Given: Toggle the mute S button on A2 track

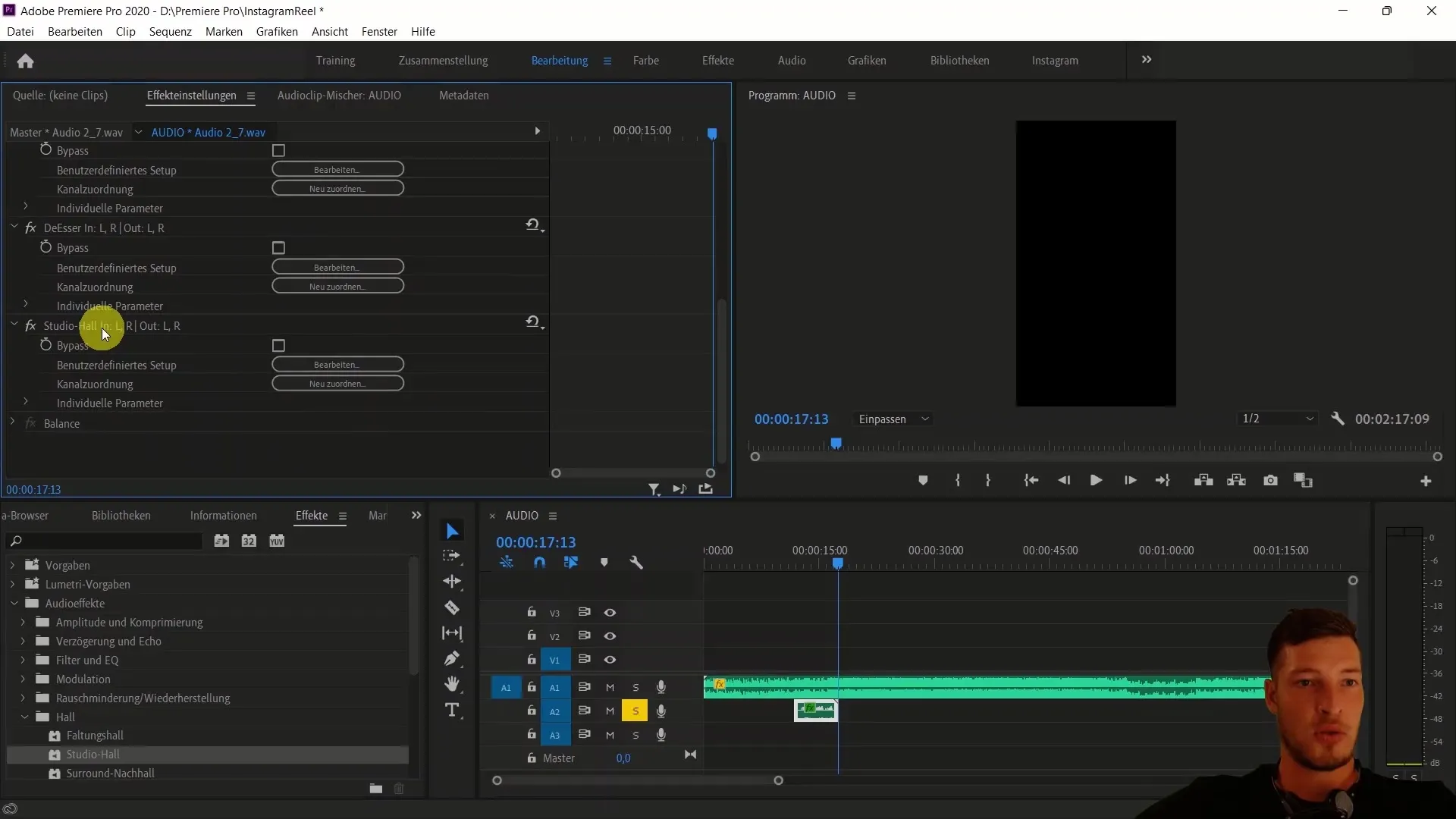Looking at the screenshot, I should tap(635, 710).
